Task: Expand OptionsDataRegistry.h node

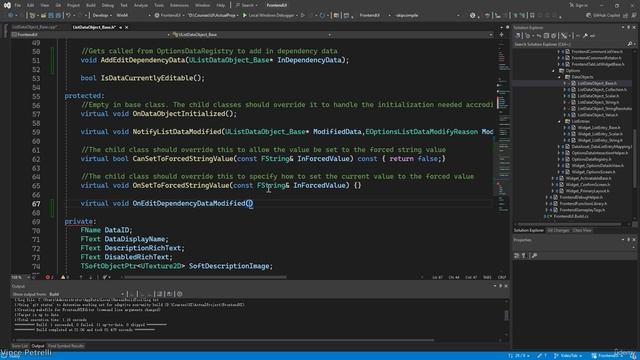Action: point(559,159)
